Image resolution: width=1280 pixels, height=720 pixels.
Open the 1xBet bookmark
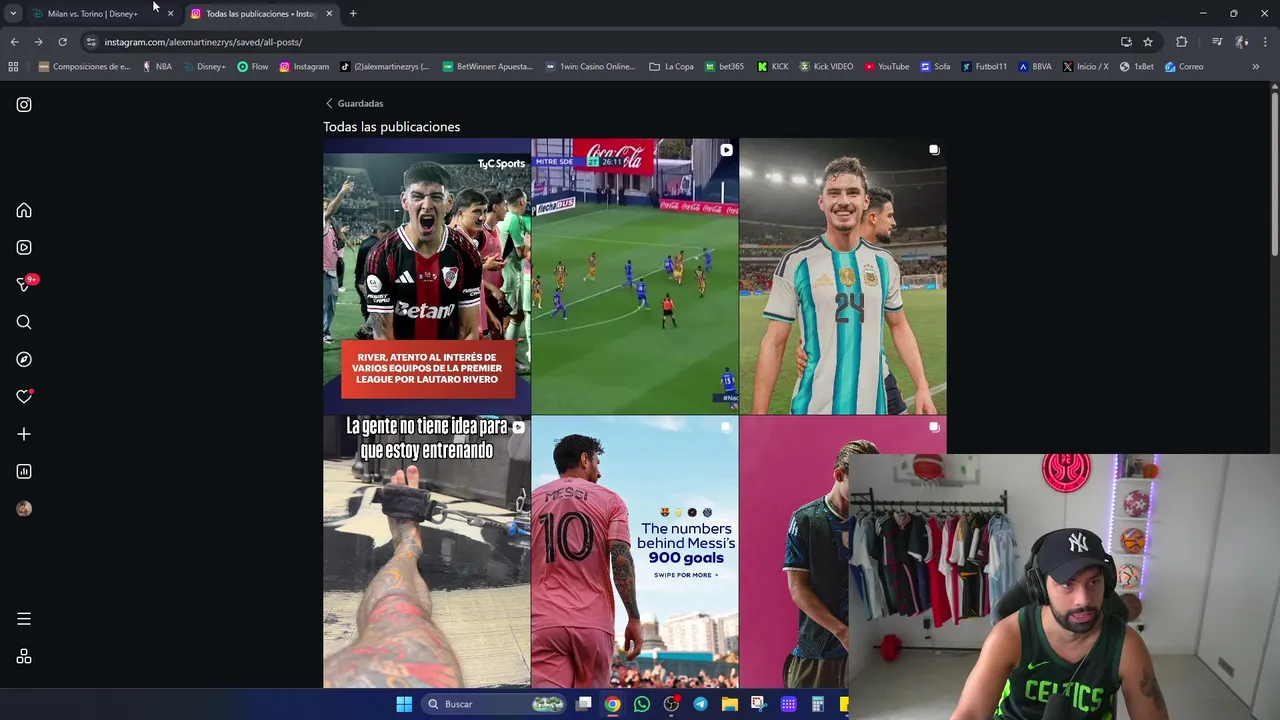1137,67
